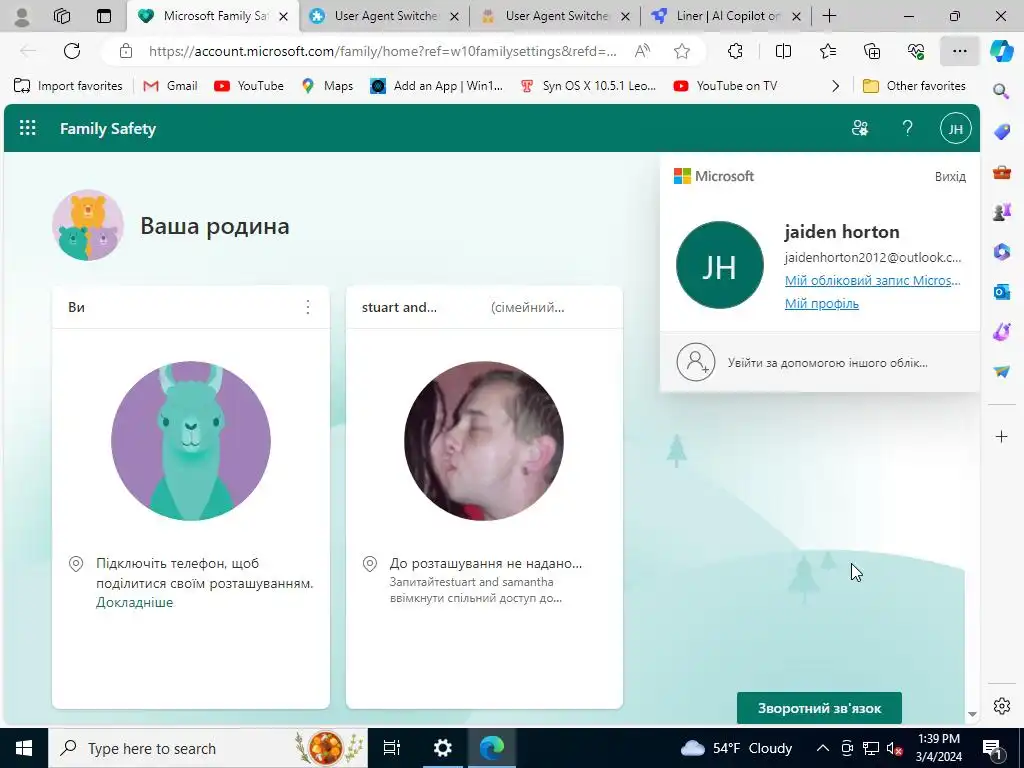Screen dimensions: 1024x768
Task: Open the Microsoft apps launcher grid
Action: 27,128
